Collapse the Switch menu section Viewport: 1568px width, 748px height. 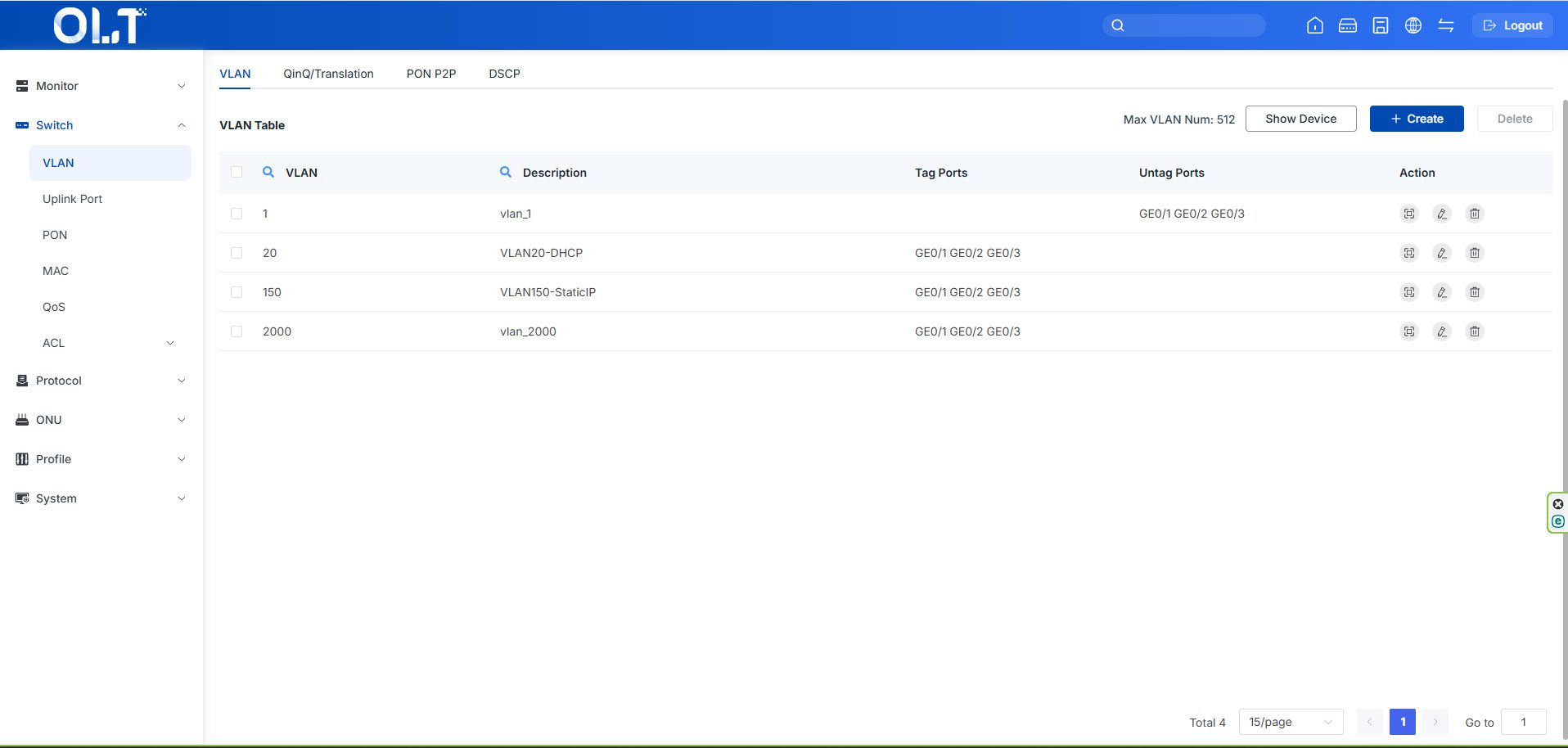(x=101, y=125)
